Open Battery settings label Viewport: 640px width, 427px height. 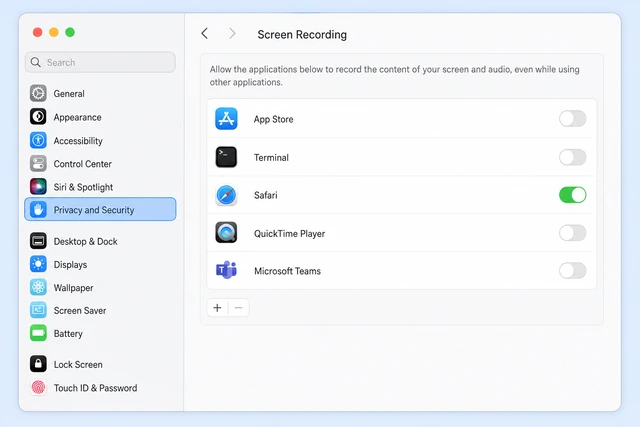(68, 334)
